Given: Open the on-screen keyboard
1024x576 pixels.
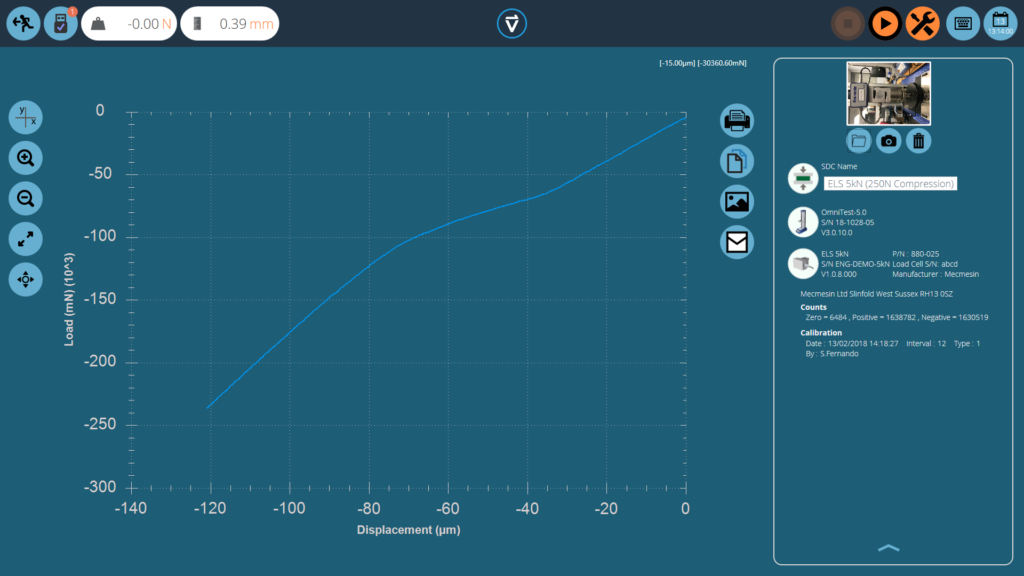Looking at the screenshot, I should point(963,23).
